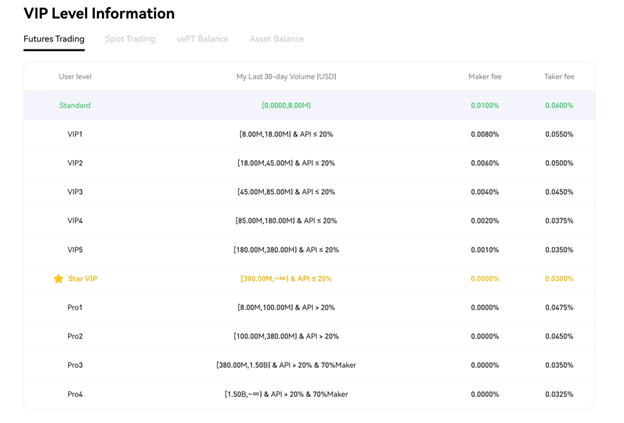The height and width of the screenshot is (423, 624).
Task: Switch to the Asset Balance tab
Action: point(277,39)
